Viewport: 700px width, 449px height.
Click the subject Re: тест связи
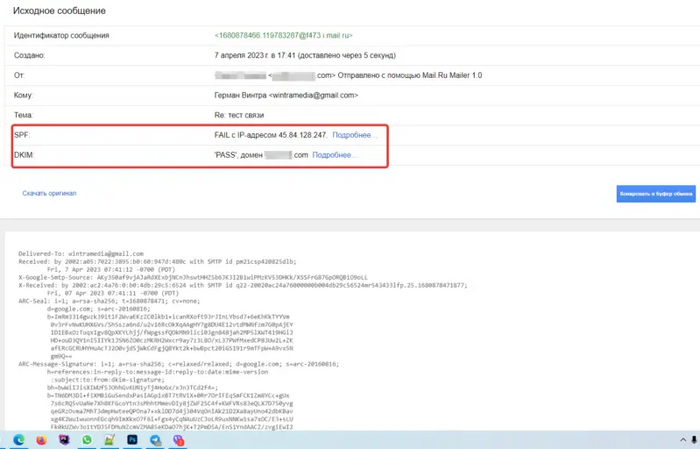point(239,115)
